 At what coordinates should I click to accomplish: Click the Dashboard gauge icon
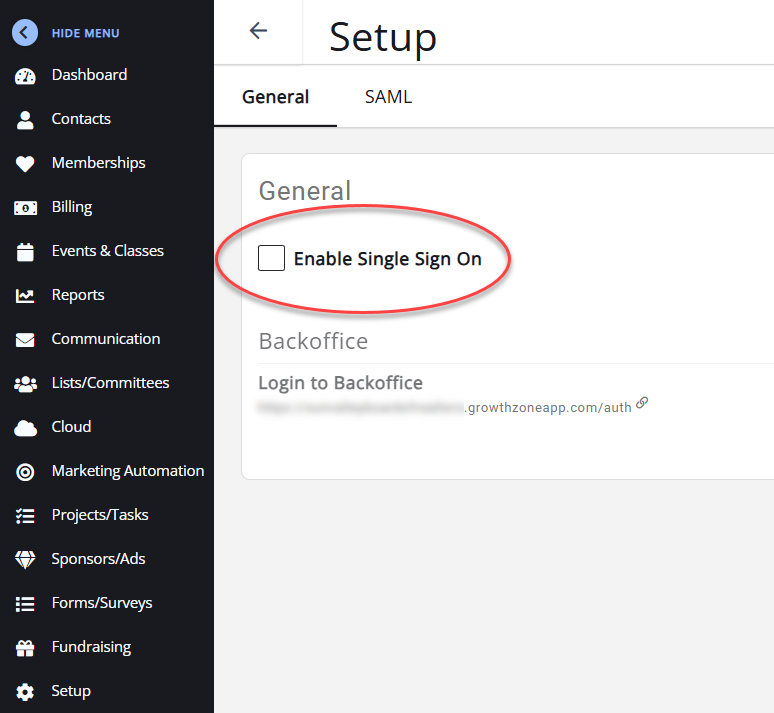[26, 76]
